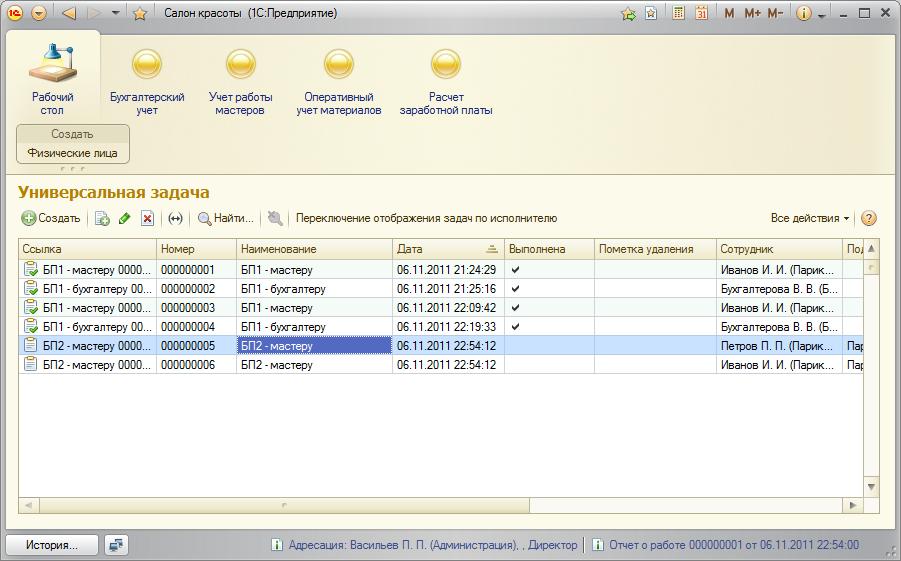Select highlighted БП2 - мастеру name cell

pyautogui.click(x=314, y=345)
